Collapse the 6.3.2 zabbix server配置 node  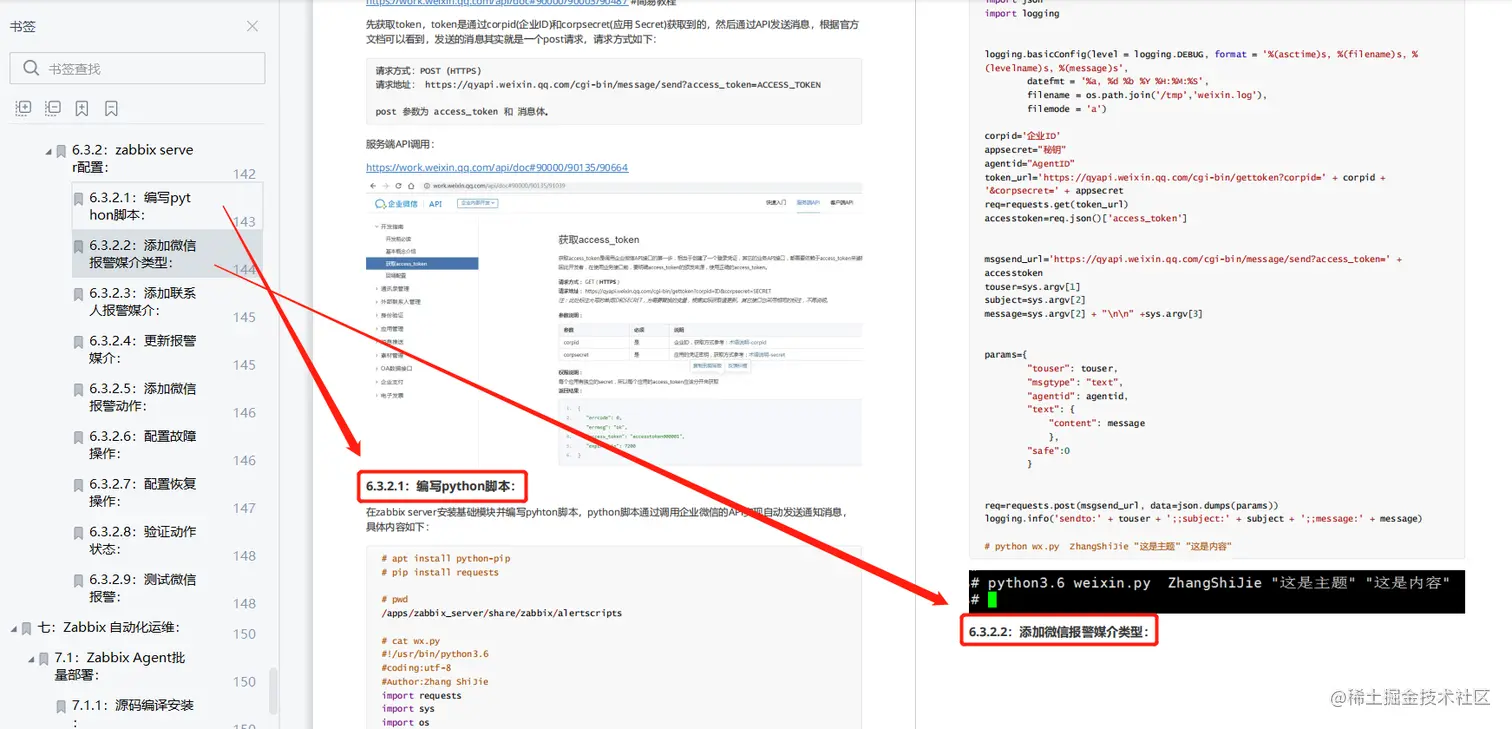(48, 152)
